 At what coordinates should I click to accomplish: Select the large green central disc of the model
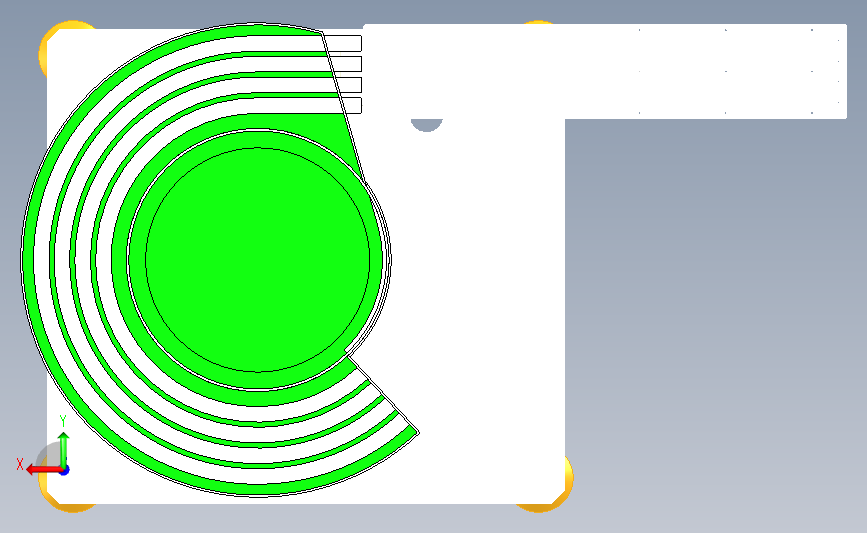258,259
